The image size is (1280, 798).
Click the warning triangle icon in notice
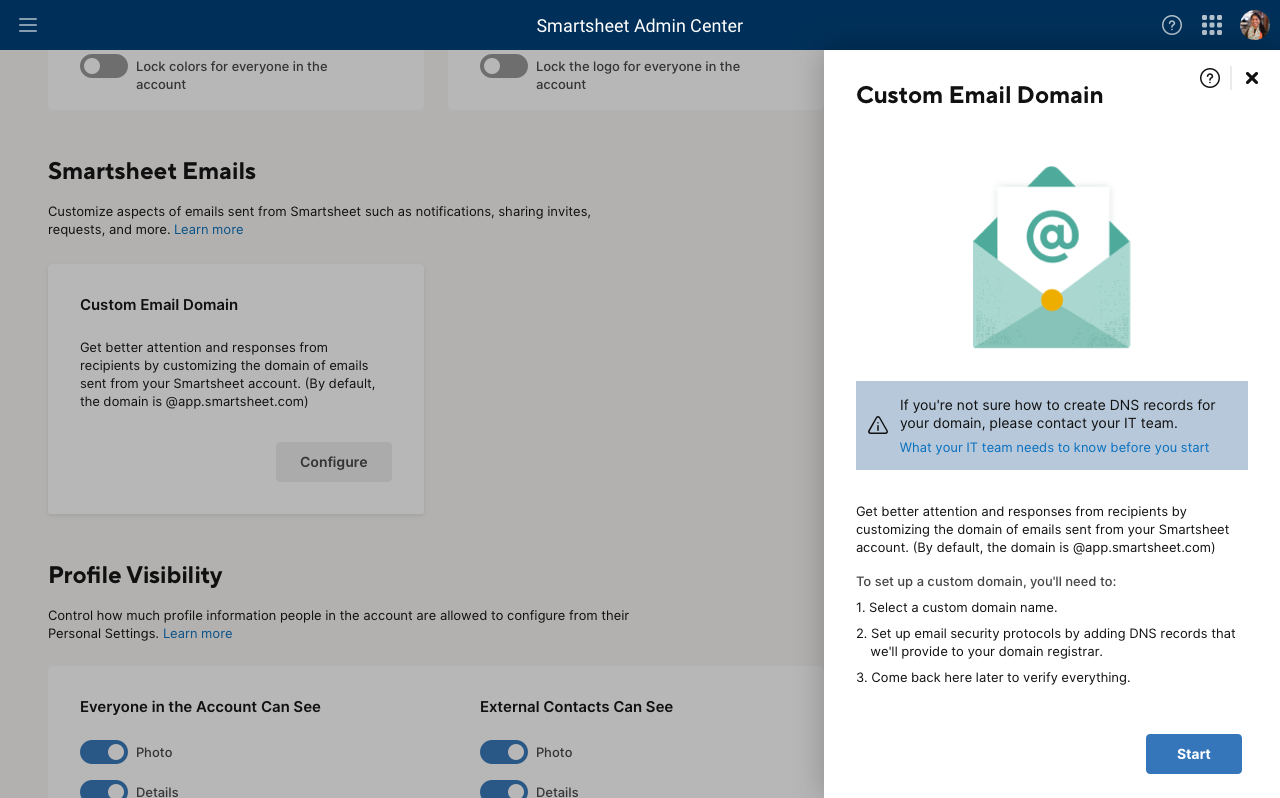point(878,425)
